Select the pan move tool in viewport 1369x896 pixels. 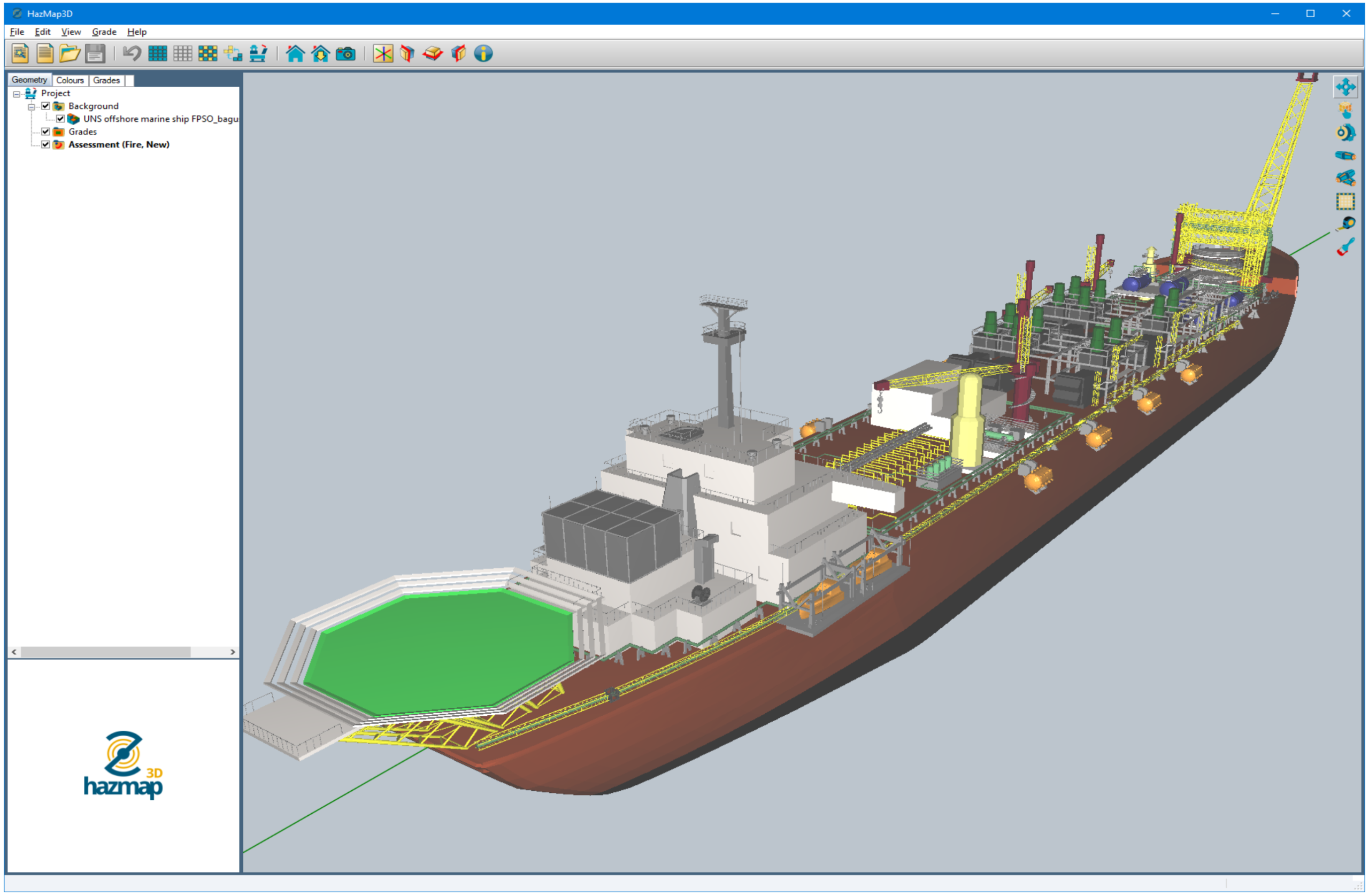point(1345,87)
